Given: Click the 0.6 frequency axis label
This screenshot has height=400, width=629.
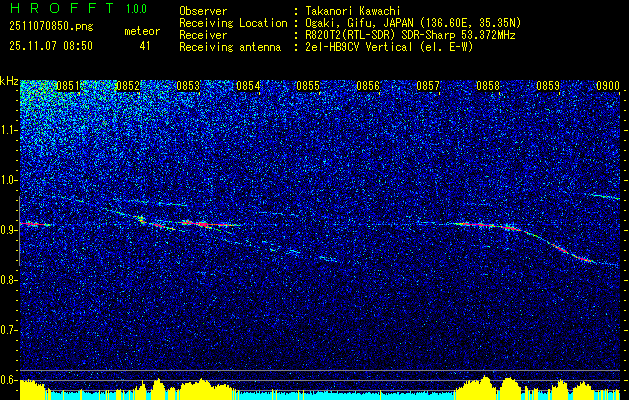Looking at the screenshot, I should (x=8, y=380).
